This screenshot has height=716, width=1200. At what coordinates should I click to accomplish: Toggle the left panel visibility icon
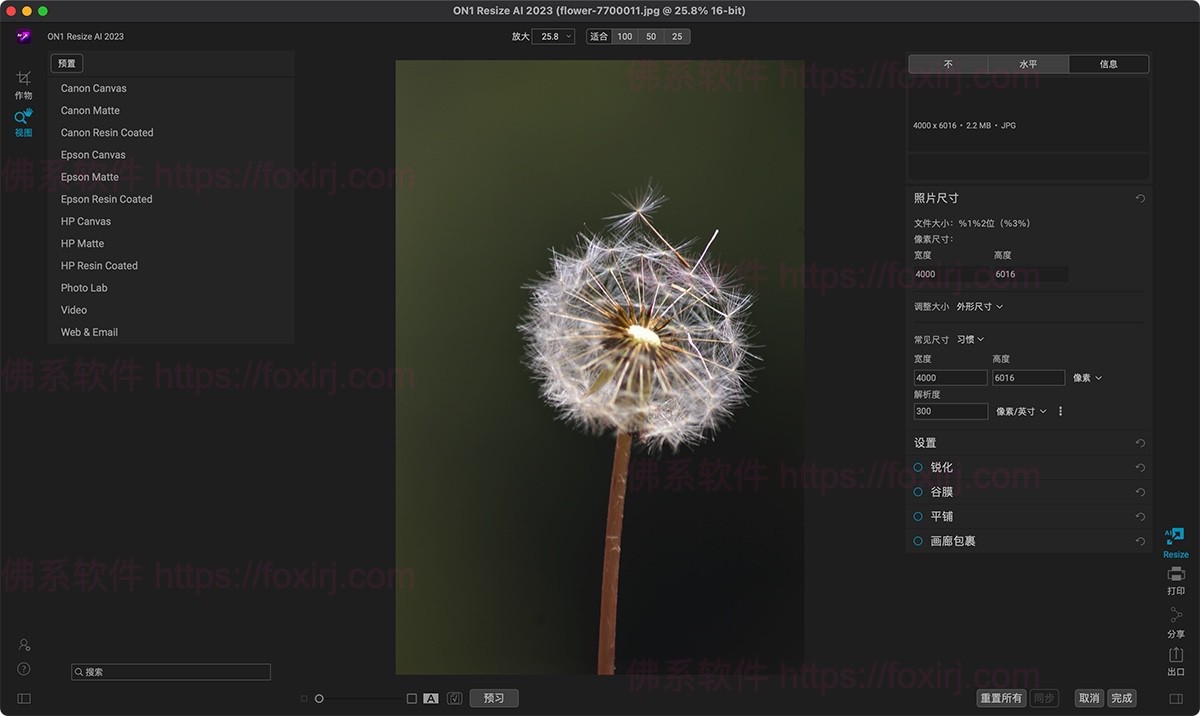[24, 698]
